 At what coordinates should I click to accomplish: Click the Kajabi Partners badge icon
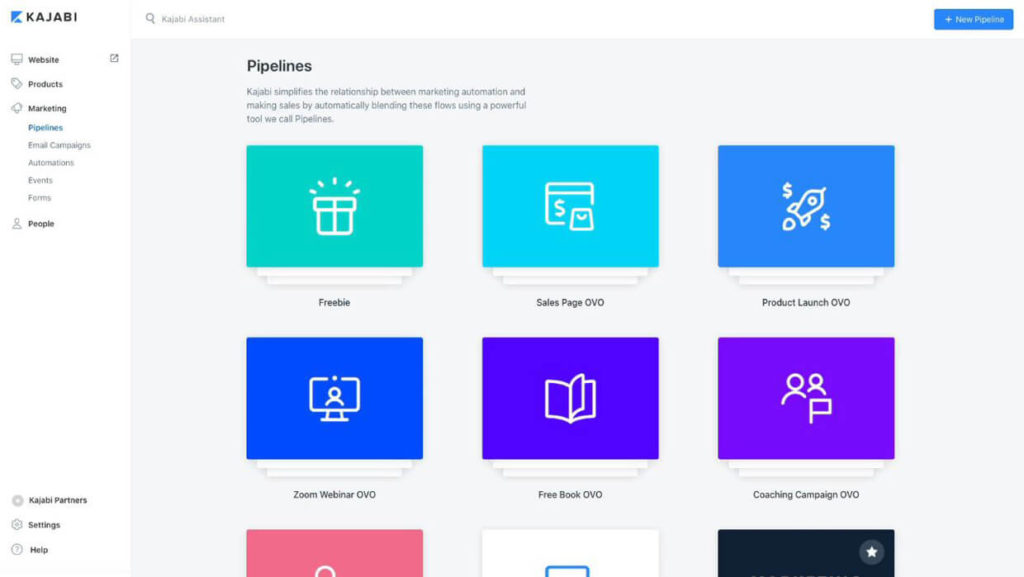(x=18, y=501)
